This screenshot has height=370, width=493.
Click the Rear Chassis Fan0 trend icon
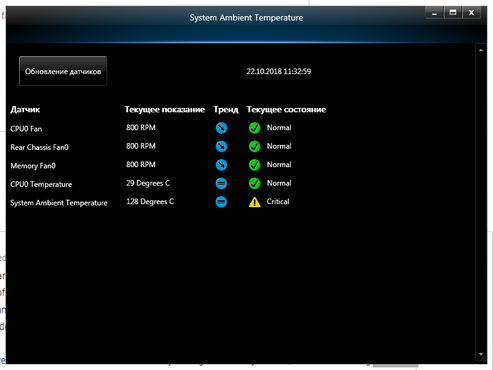[221, 146]
